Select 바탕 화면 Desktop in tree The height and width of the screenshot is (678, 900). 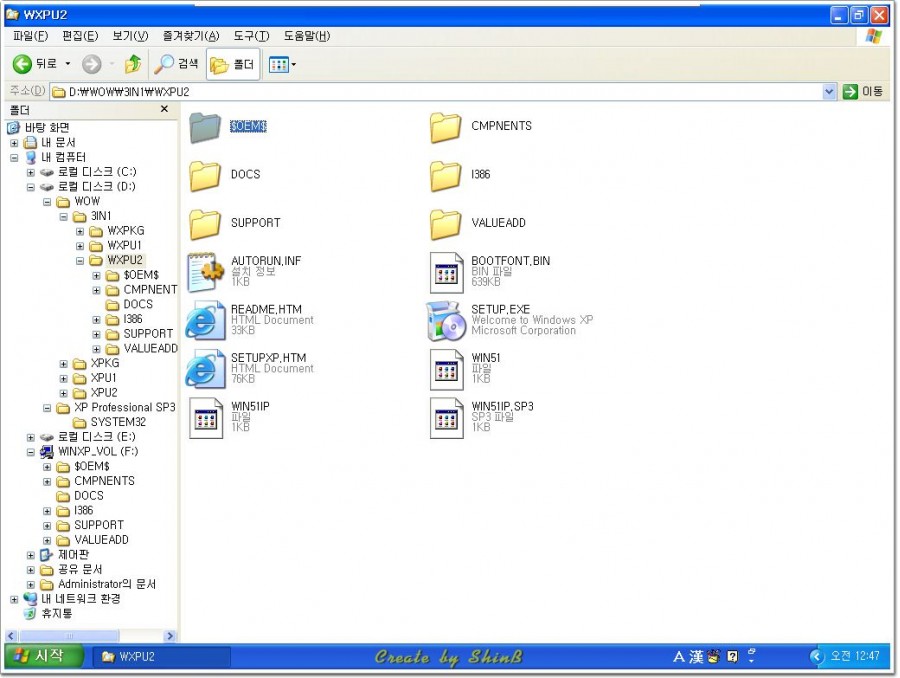[47, 128]
